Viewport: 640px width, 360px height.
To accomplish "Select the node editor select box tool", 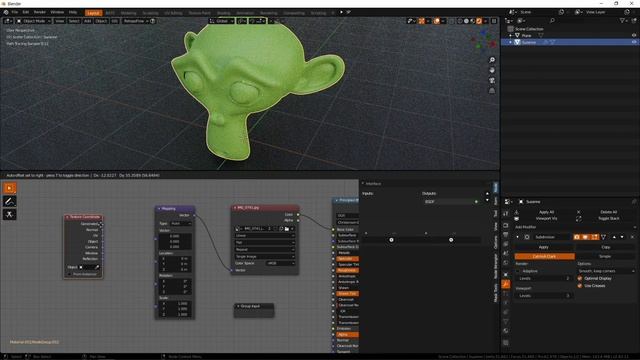I will (x=9, y=188).
